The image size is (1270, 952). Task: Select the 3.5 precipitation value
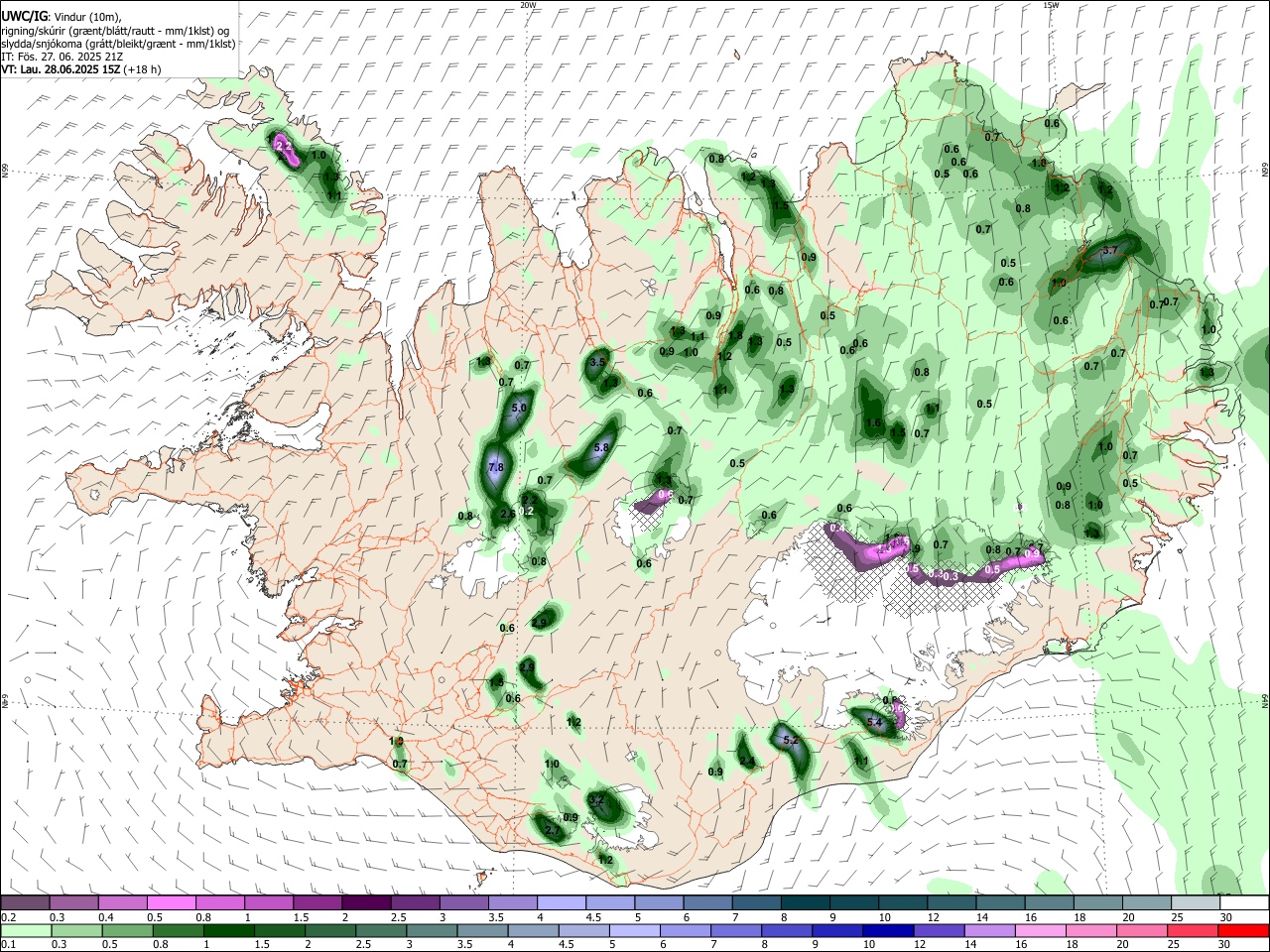[x=597, y=363]
